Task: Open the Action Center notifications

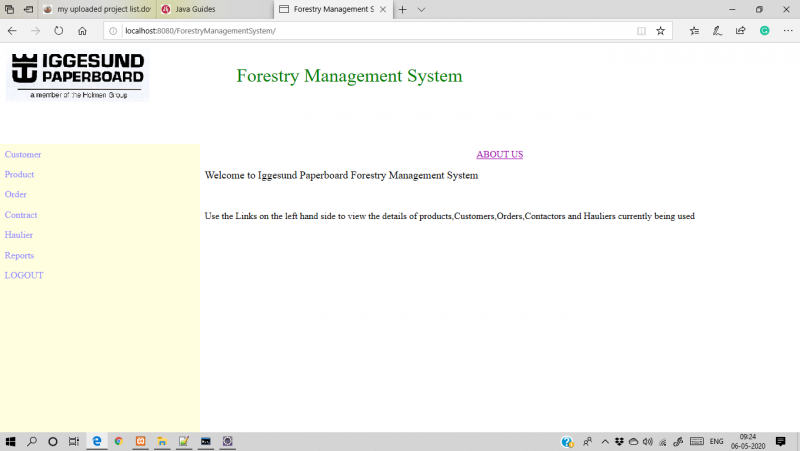Action: coord(781,442)
